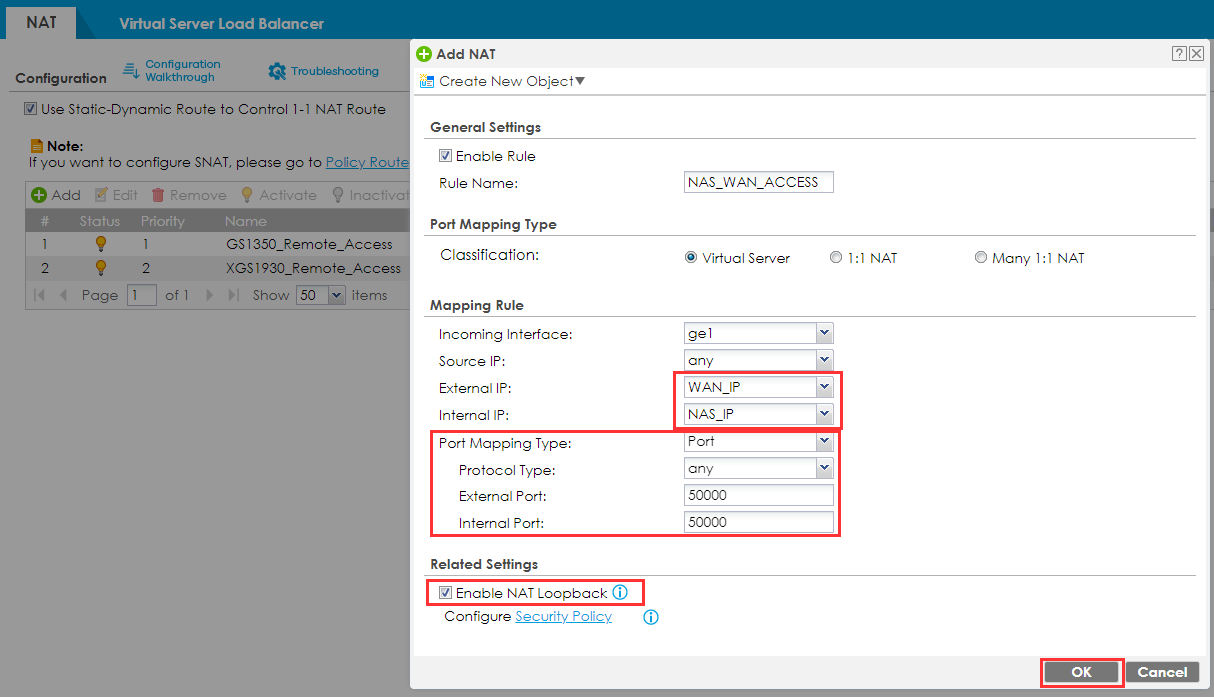
Task: Click the Security Policy info icon
Action: 650,617
